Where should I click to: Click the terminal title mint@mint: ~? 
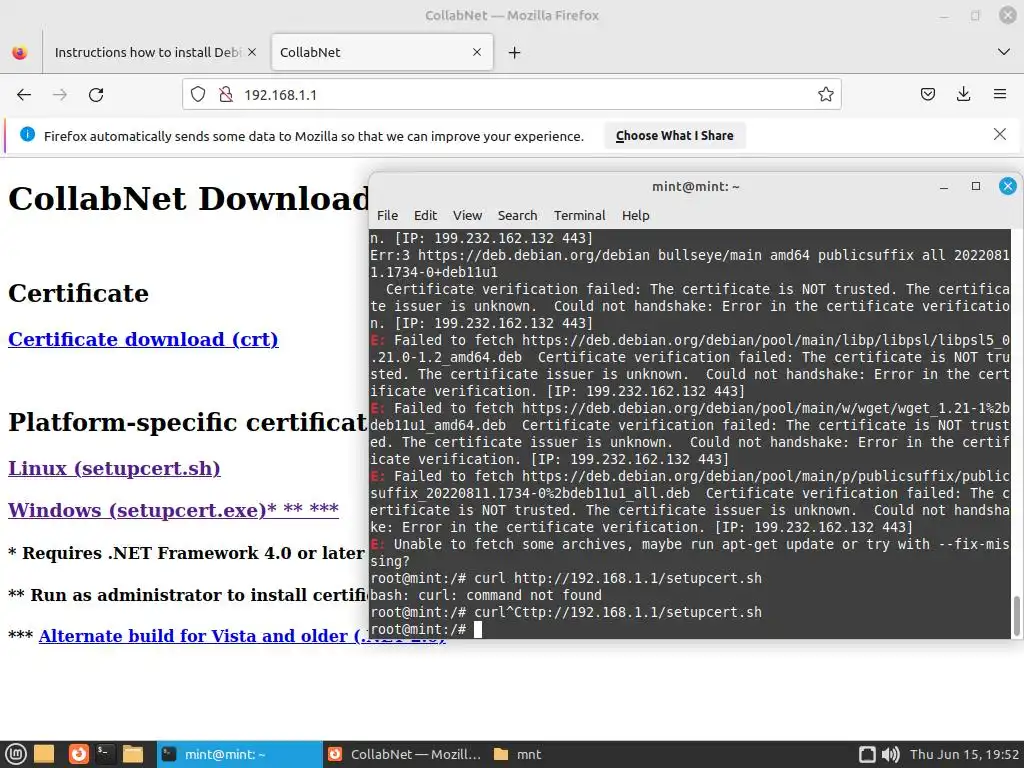pyautogui.click(x=696, y=187)
